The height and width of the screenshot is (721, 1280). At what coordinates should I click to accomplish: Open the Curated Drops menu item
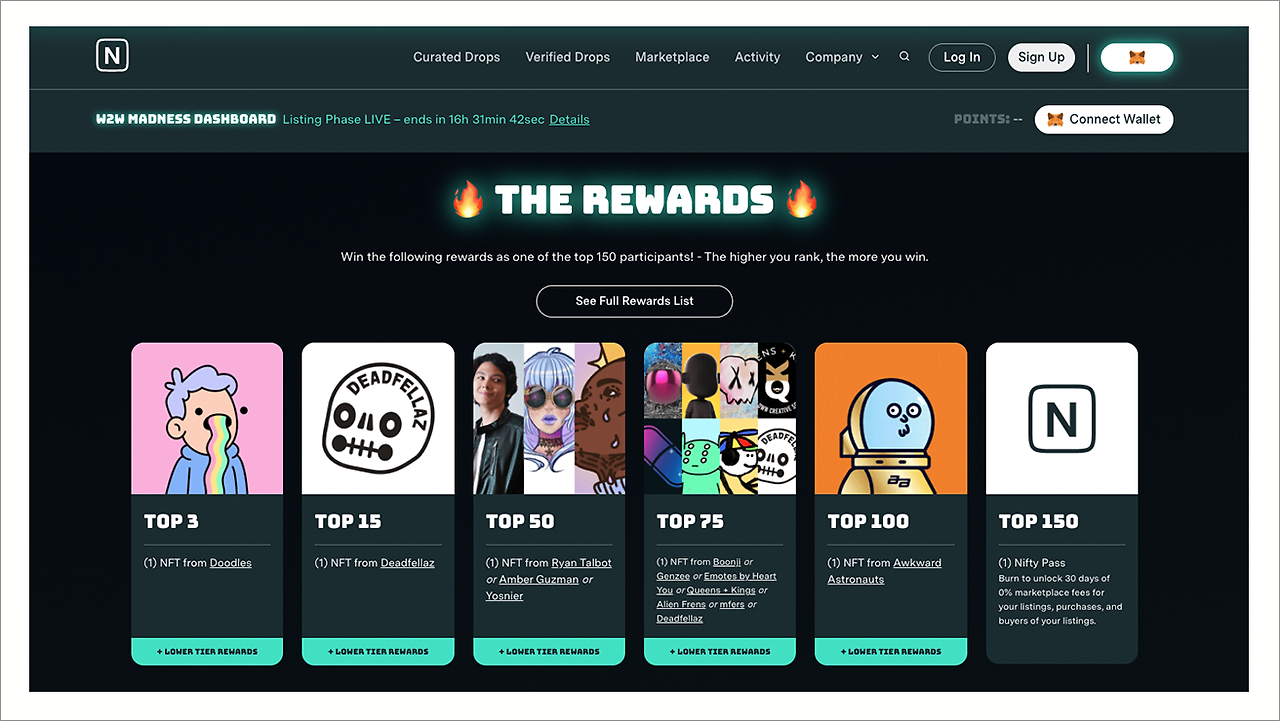click(456, 57)
